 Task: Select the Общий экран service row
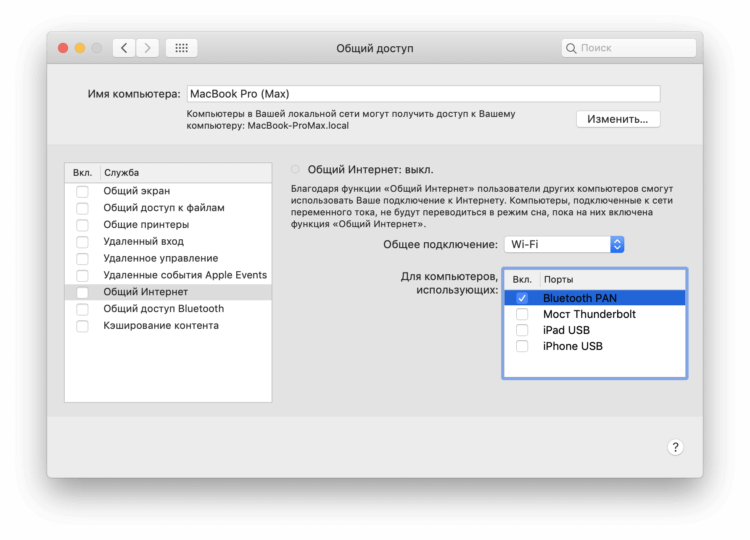(x=168, y=191)
